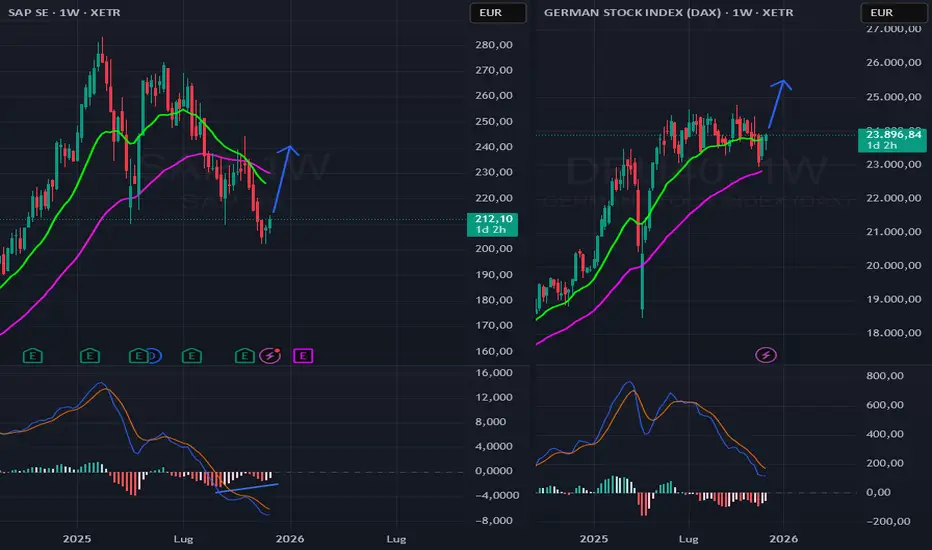Click the 25.000,00 DAX price label
Image resolution: width=932 pixels, height=550 pixels.
tap(894, 97)
